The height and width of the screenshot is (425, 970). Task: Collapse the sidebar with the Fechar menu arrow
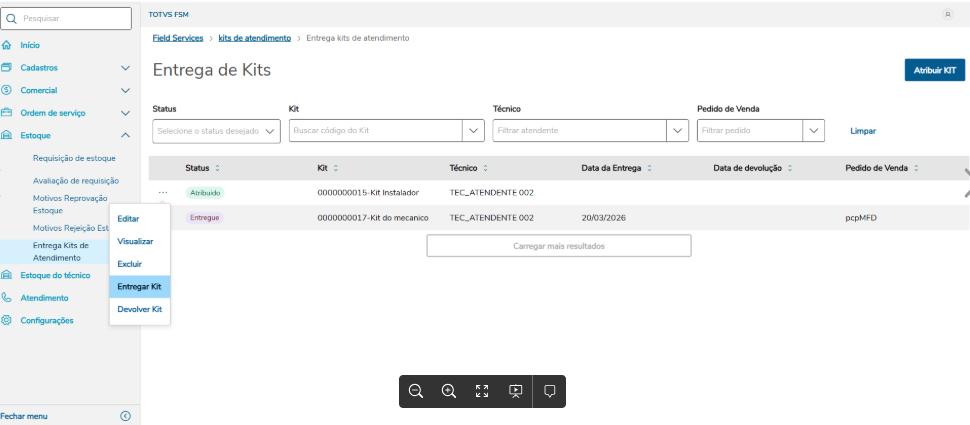pyautogui.click(x=125, y=416)
